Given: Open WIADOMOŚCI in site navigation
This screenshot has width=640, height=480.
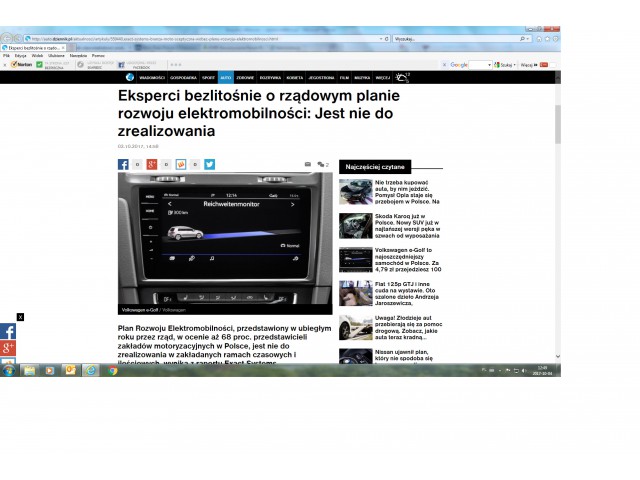Looking at the screenshot, I should [x=151, y=77].
